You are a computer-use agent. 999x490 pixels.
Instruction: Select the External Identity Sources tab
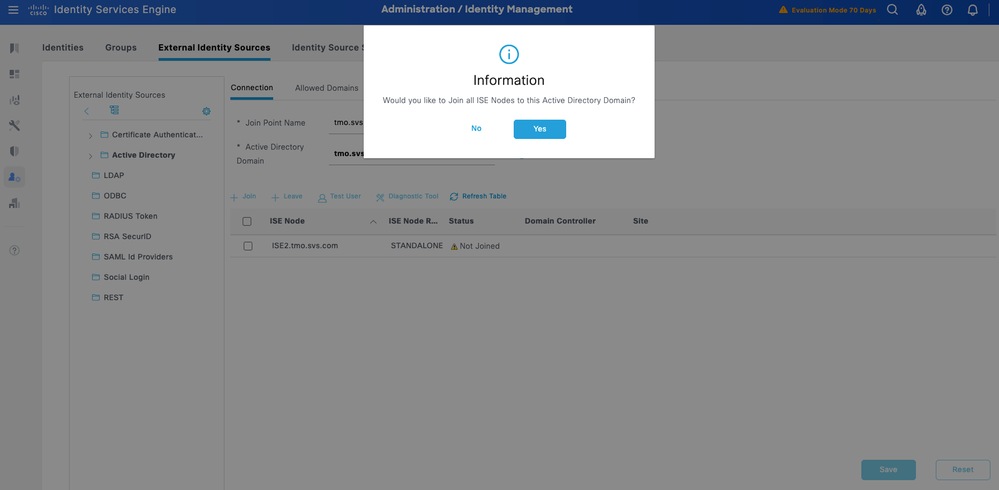tap(214, 47)
